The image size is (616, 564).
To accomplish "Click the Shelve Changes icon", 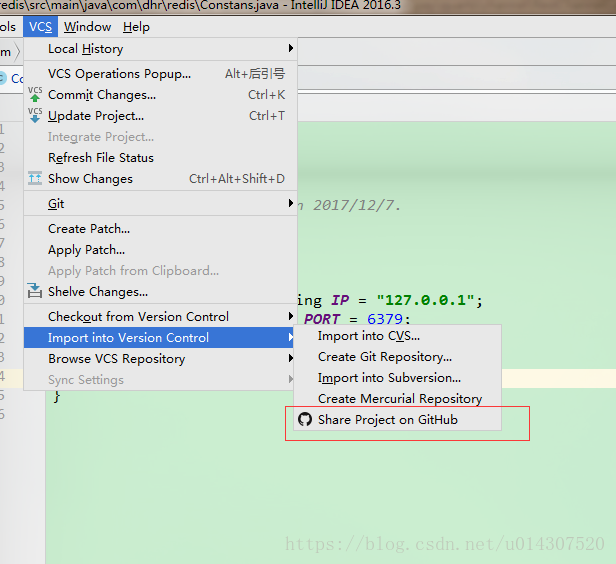I will coord(35,291).
